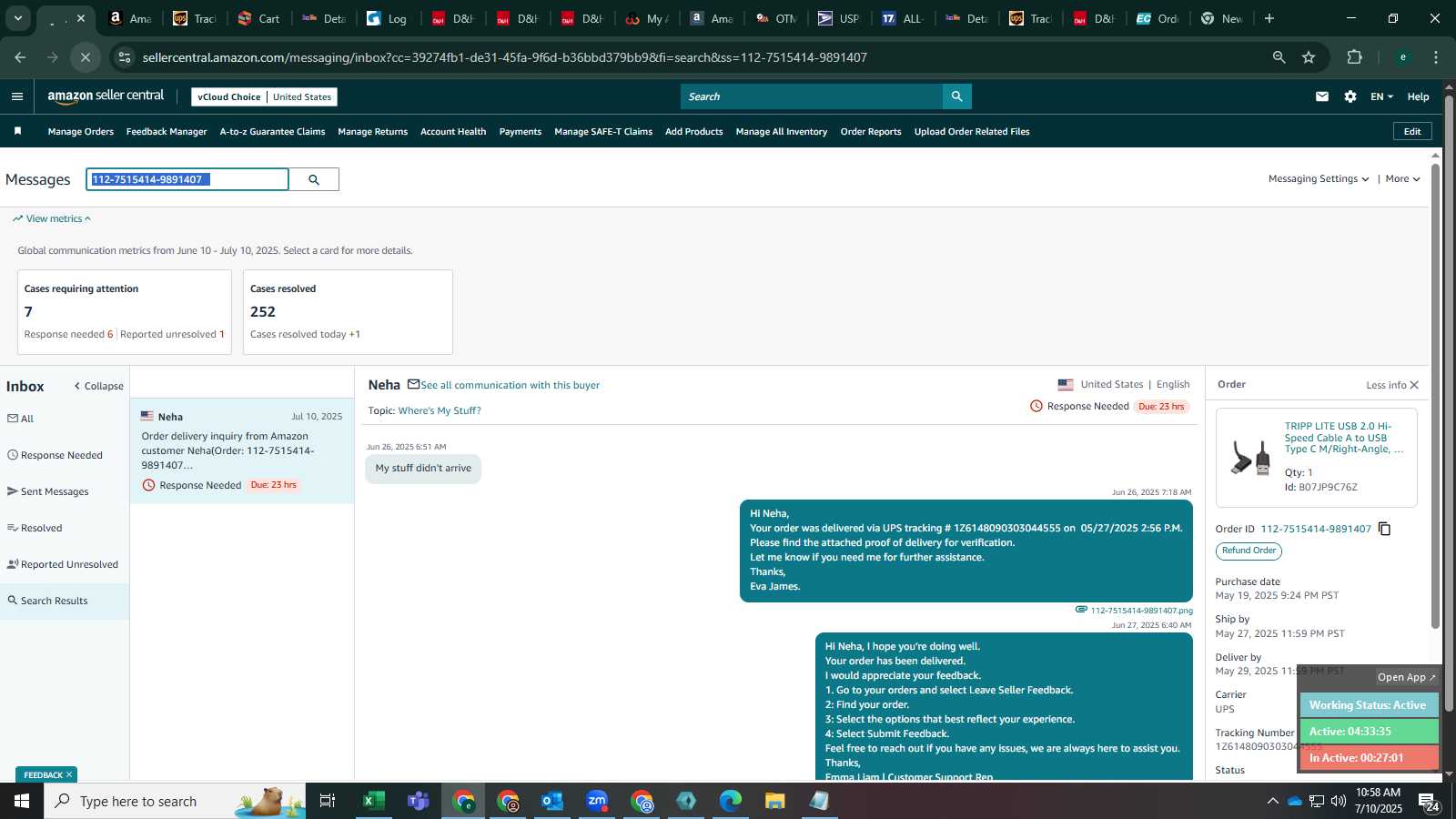Click the Amazon Seller Central logo
Viewport: 1456px width, 819px height.
[x=106, y=96]
